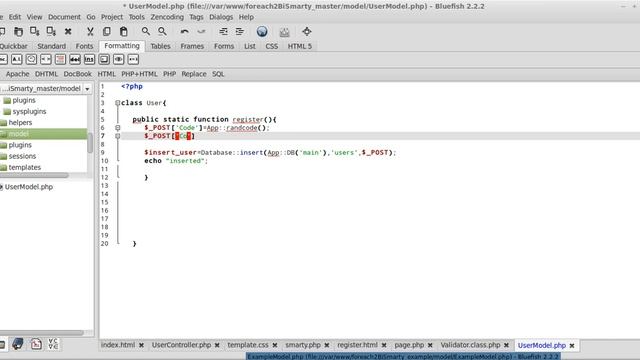Image resolution: width=640 pixels, height=360 pixels.
Task: Open the SQL snippets menu
Action: point(218,74)
